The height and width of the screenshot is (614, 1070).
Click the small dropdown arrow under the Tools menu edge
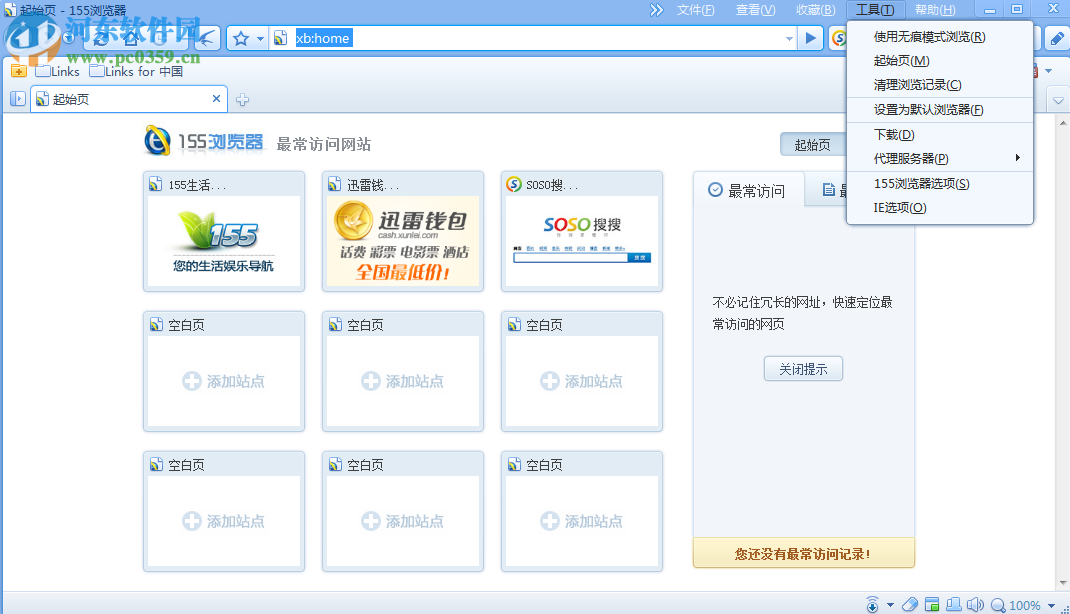(1049, 71)
